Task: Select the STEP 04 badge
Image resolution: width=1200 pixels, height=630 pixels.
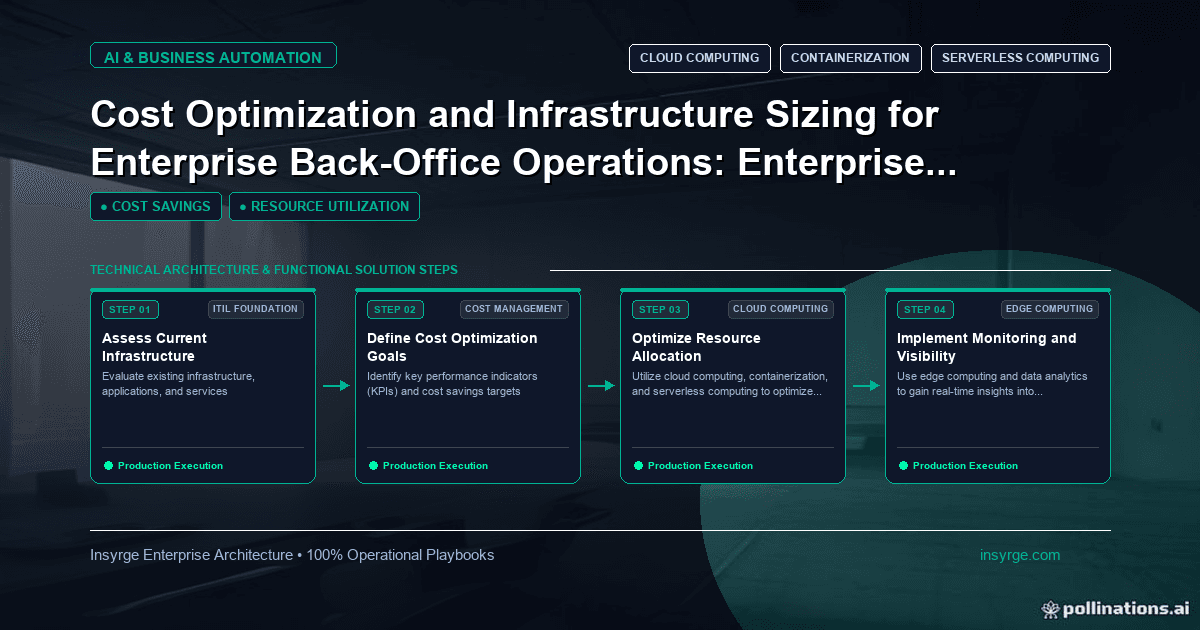Action: pyautogui.click(x=925, y=310)
